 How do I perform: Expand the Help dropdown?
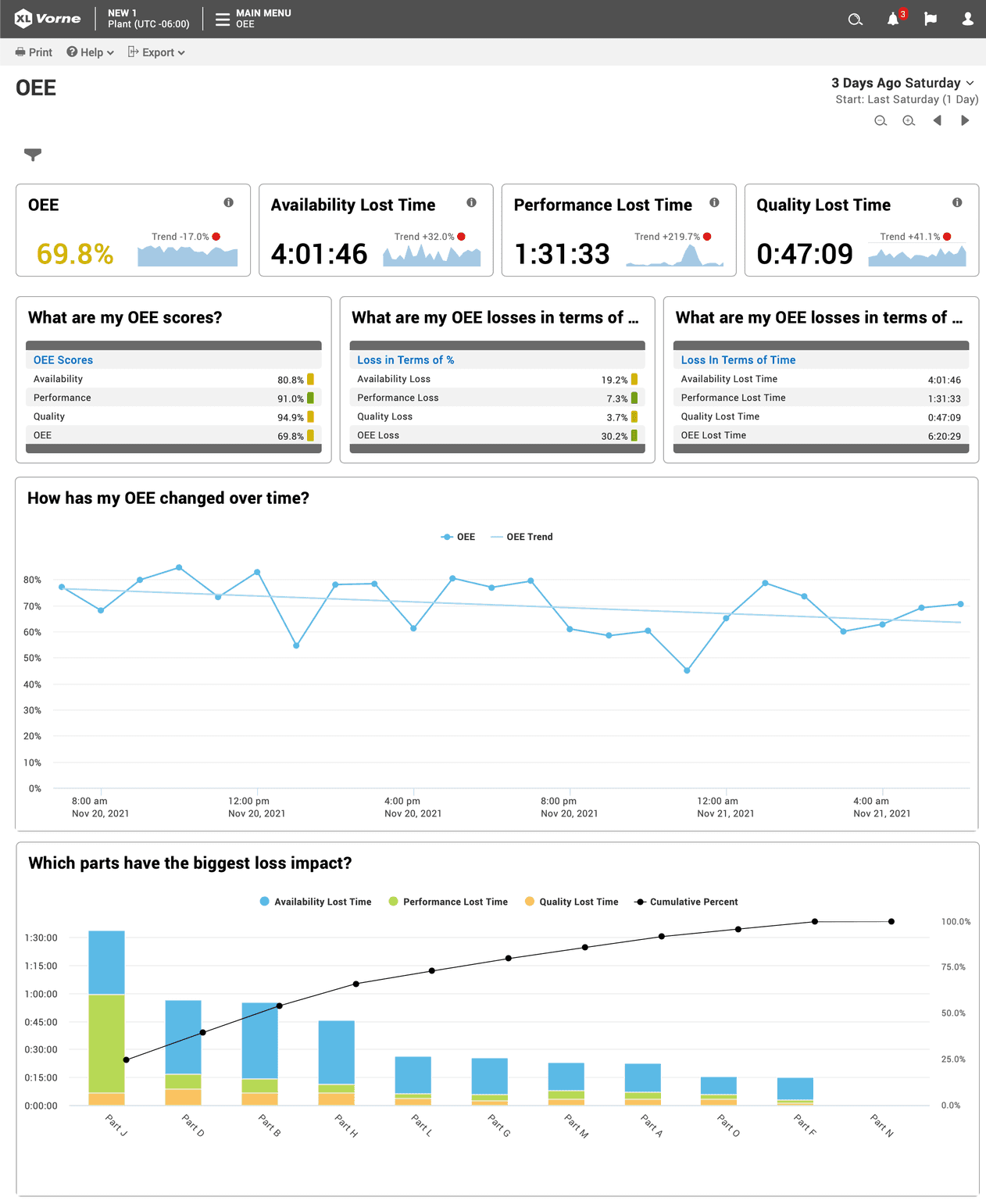89,52
